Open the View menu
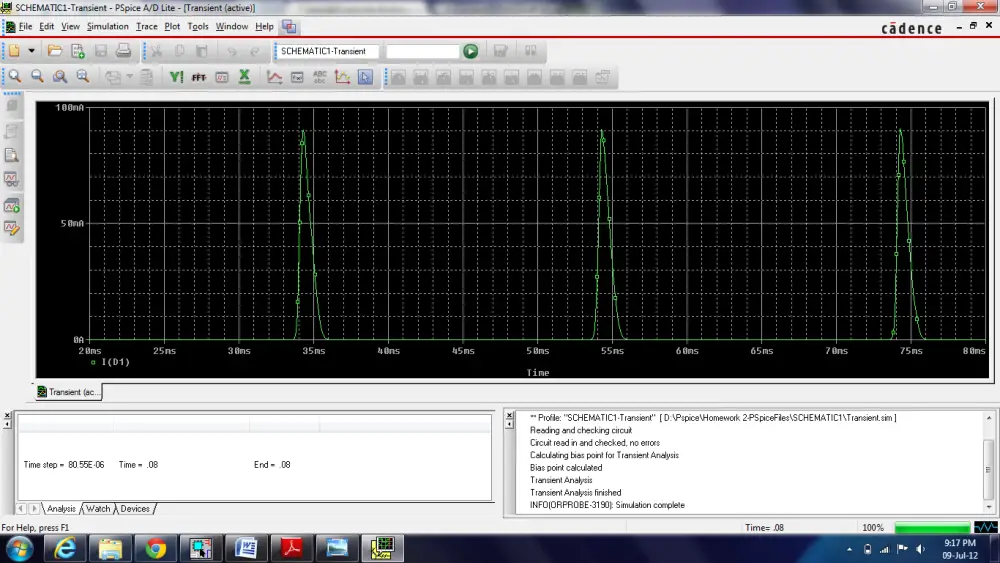This screenshot has height=563, width=1000. coord(70,26)
